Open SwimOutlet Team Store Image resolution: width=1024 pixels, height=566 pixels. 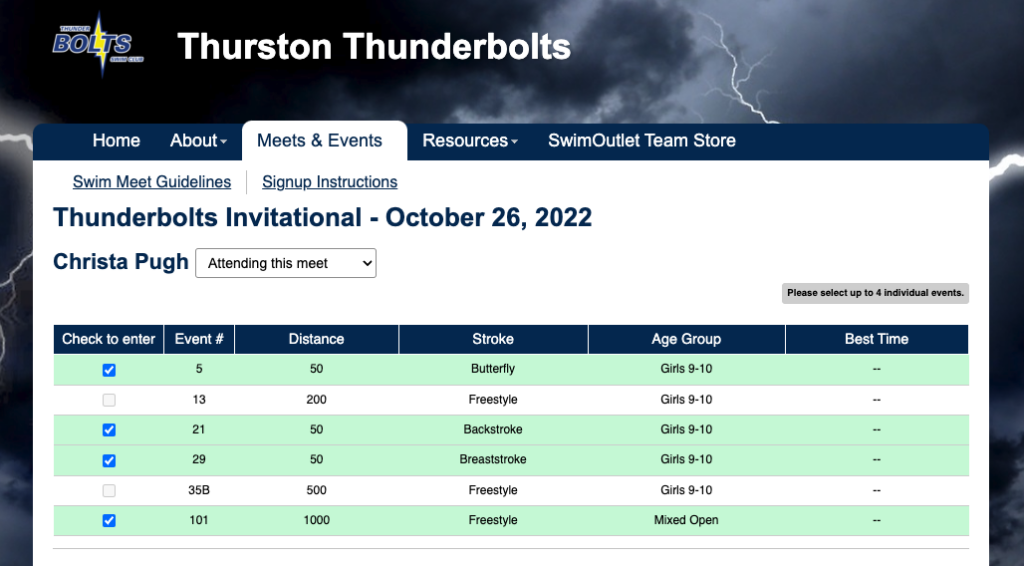click(x=641, y=141)
